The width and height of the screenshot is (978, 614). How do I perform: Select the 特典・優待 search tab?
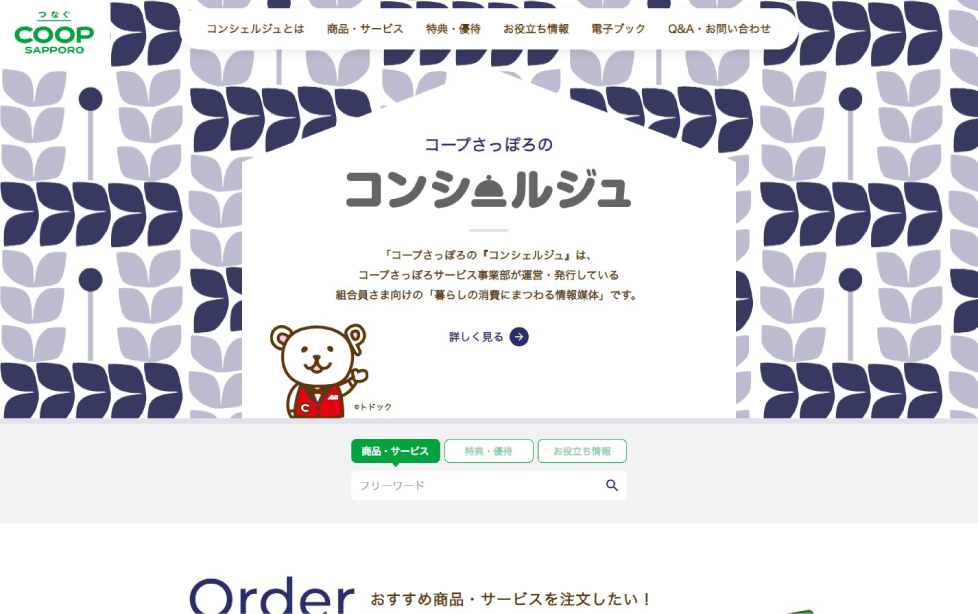point(488,451)
